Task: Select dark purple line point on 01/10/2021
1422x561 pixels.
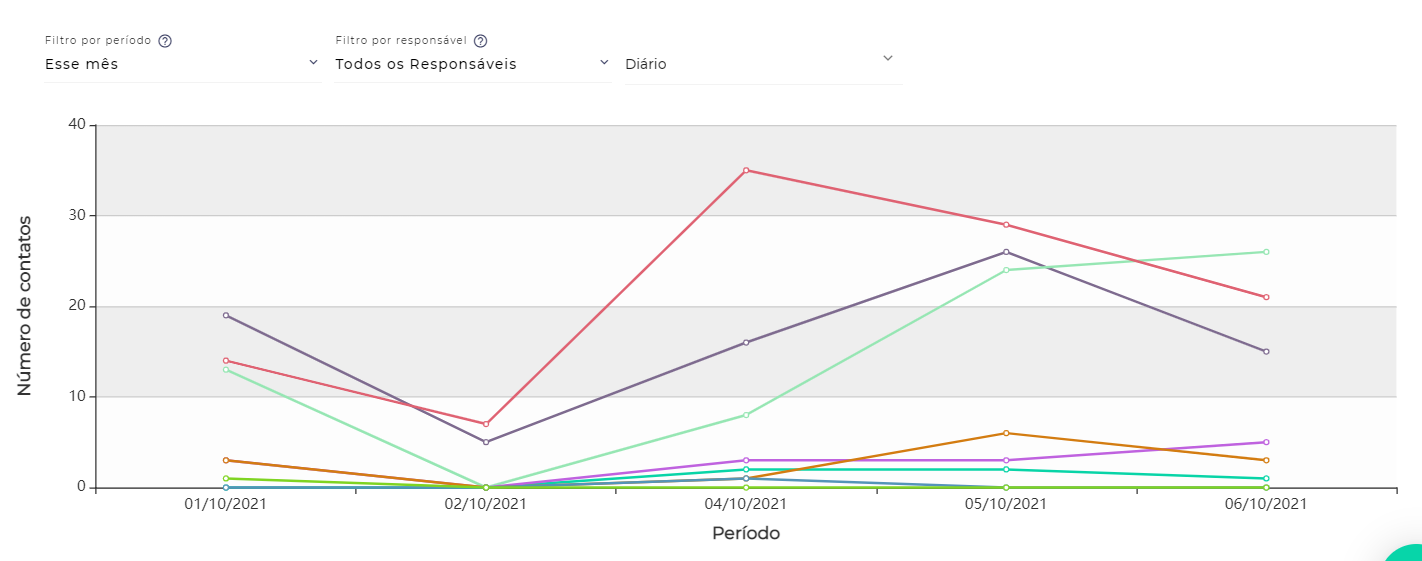Action: (x=226, y=315)
